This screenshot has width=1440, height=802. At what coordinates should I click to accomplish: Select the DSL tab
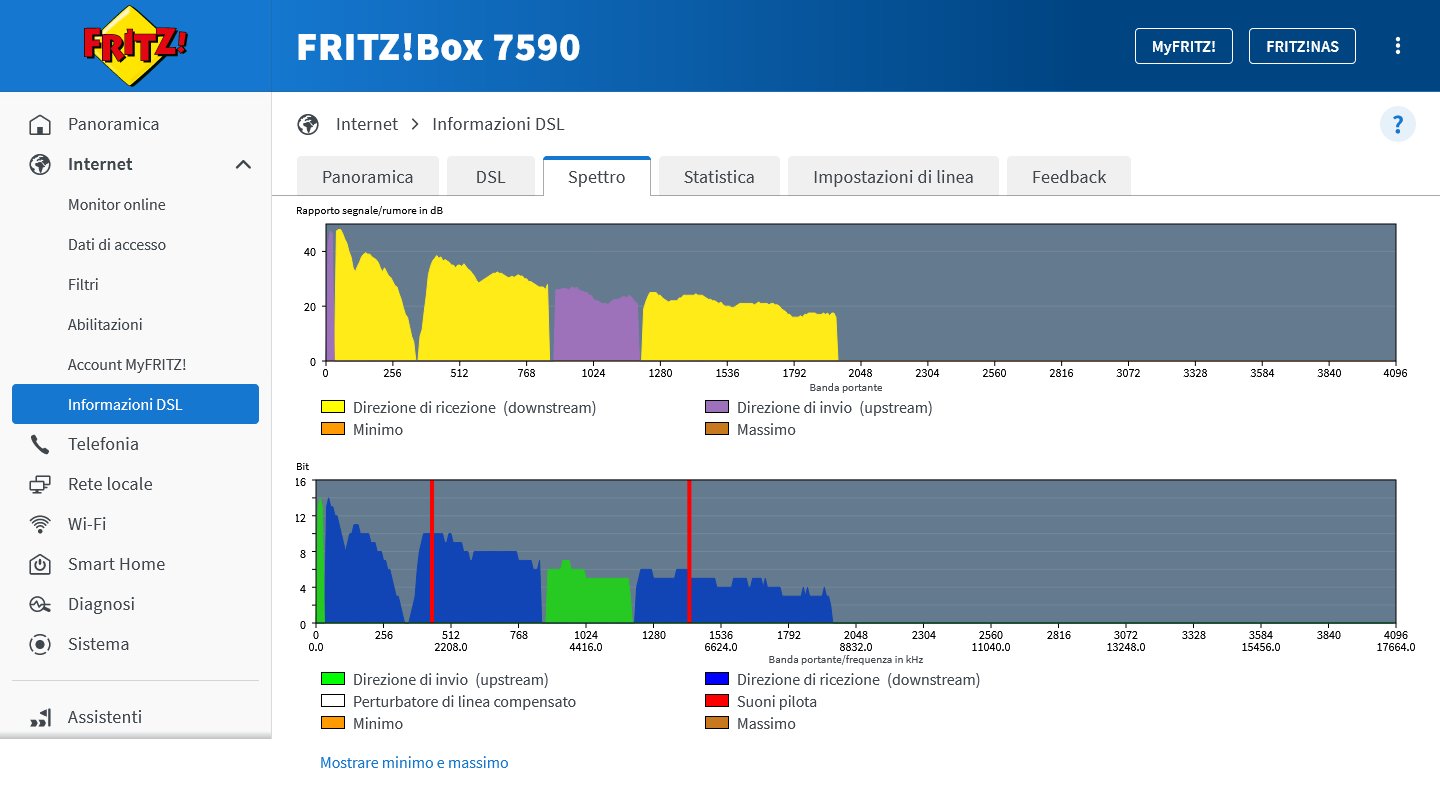pyautogui.click(x=490, y=177)
